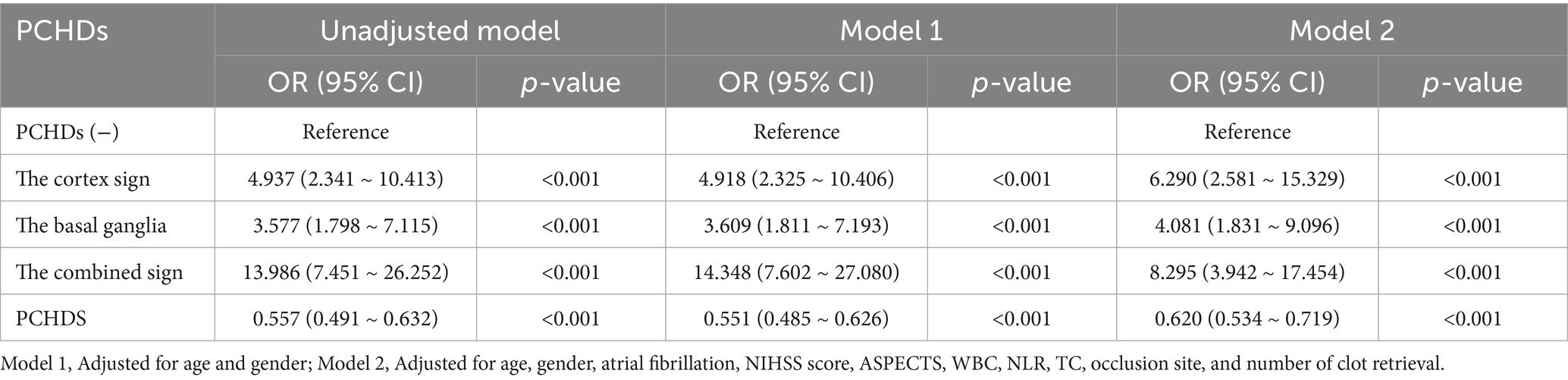Select the cell 3.609 (1.811 ~ 7.193)
This screenshot has height=380, width=1568.
[x=796, y=225]
